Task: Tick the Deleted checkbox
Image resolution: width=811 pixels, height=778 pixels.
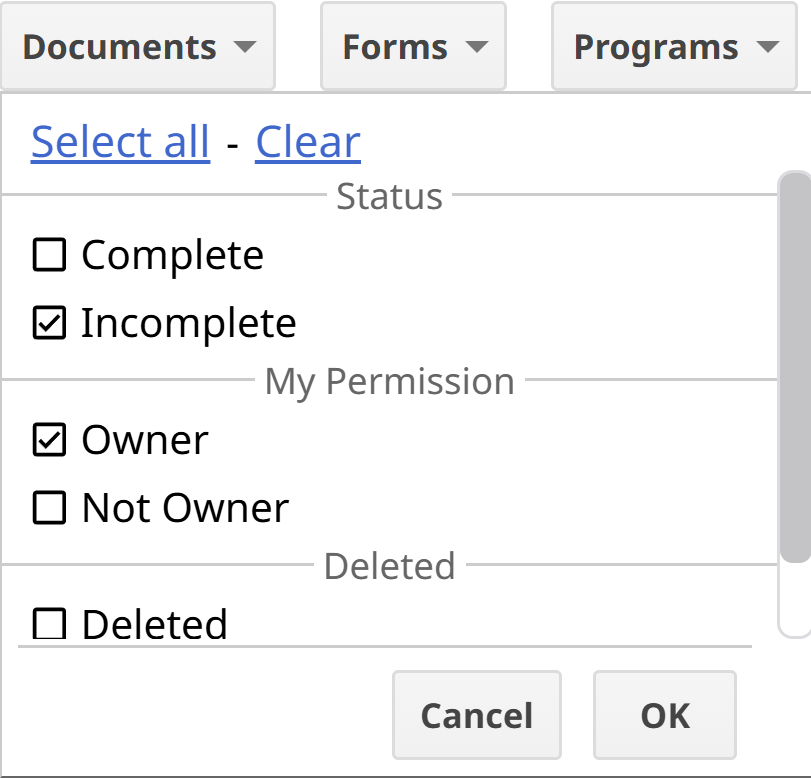Action: pos(49,624)
